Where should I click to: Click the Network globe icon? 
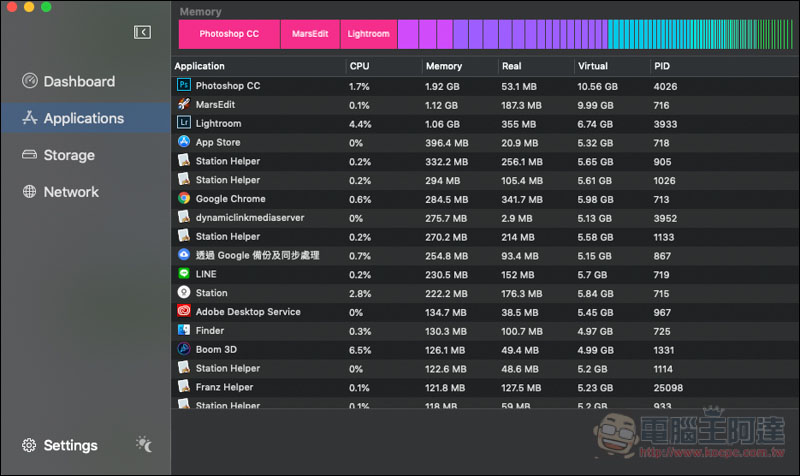[x=29, y=192]
